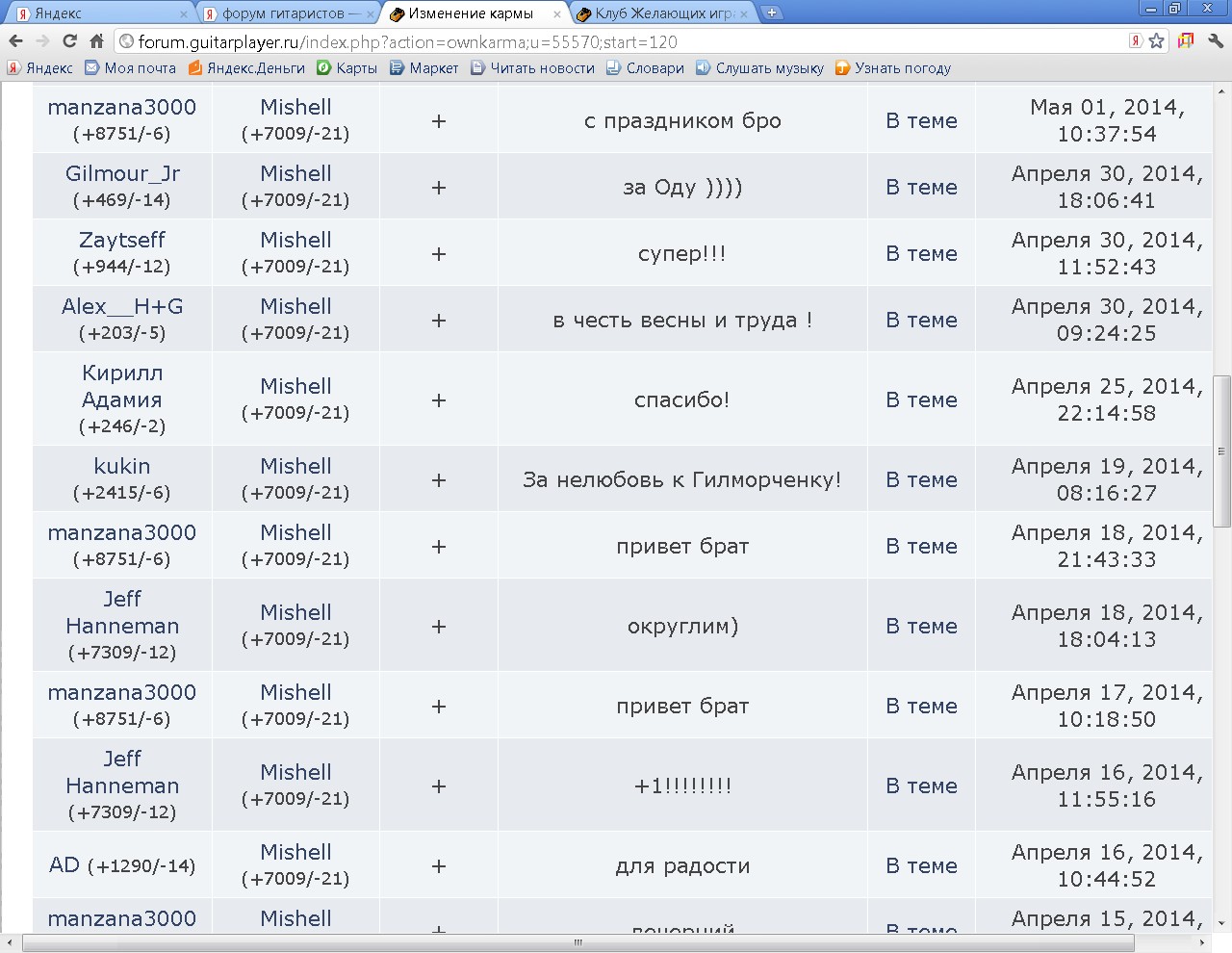Open the AD user profile link
The height and width of the screenshot is (953, 1232).
coord(64,864)
